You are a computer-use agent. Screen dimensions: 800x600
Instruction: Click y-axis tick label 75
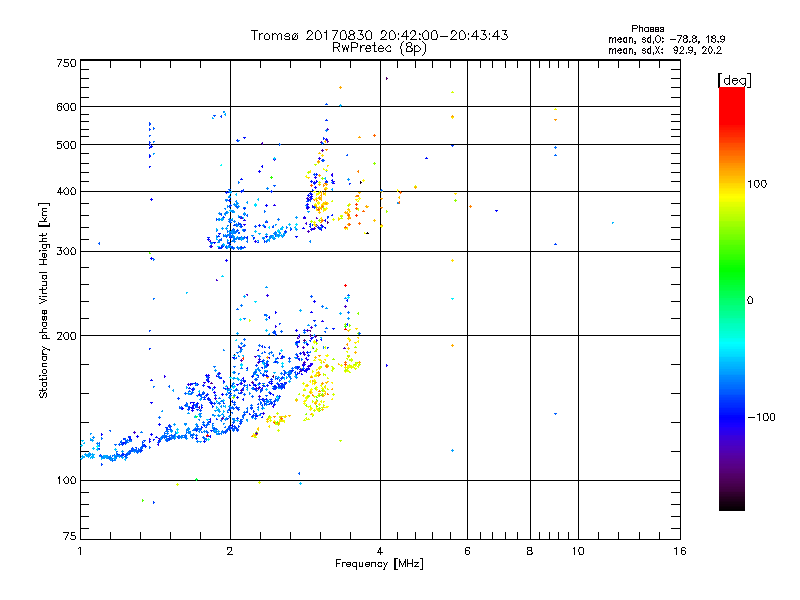70,536
